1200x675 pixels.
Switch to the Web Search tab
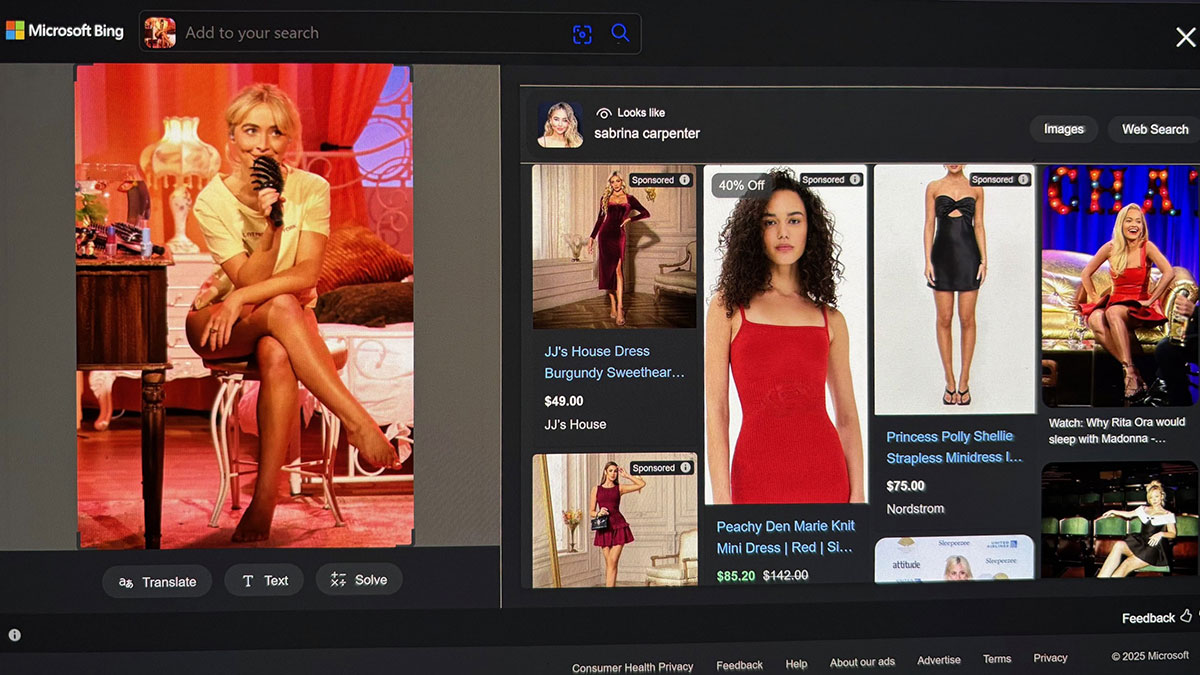point(1154,129)
